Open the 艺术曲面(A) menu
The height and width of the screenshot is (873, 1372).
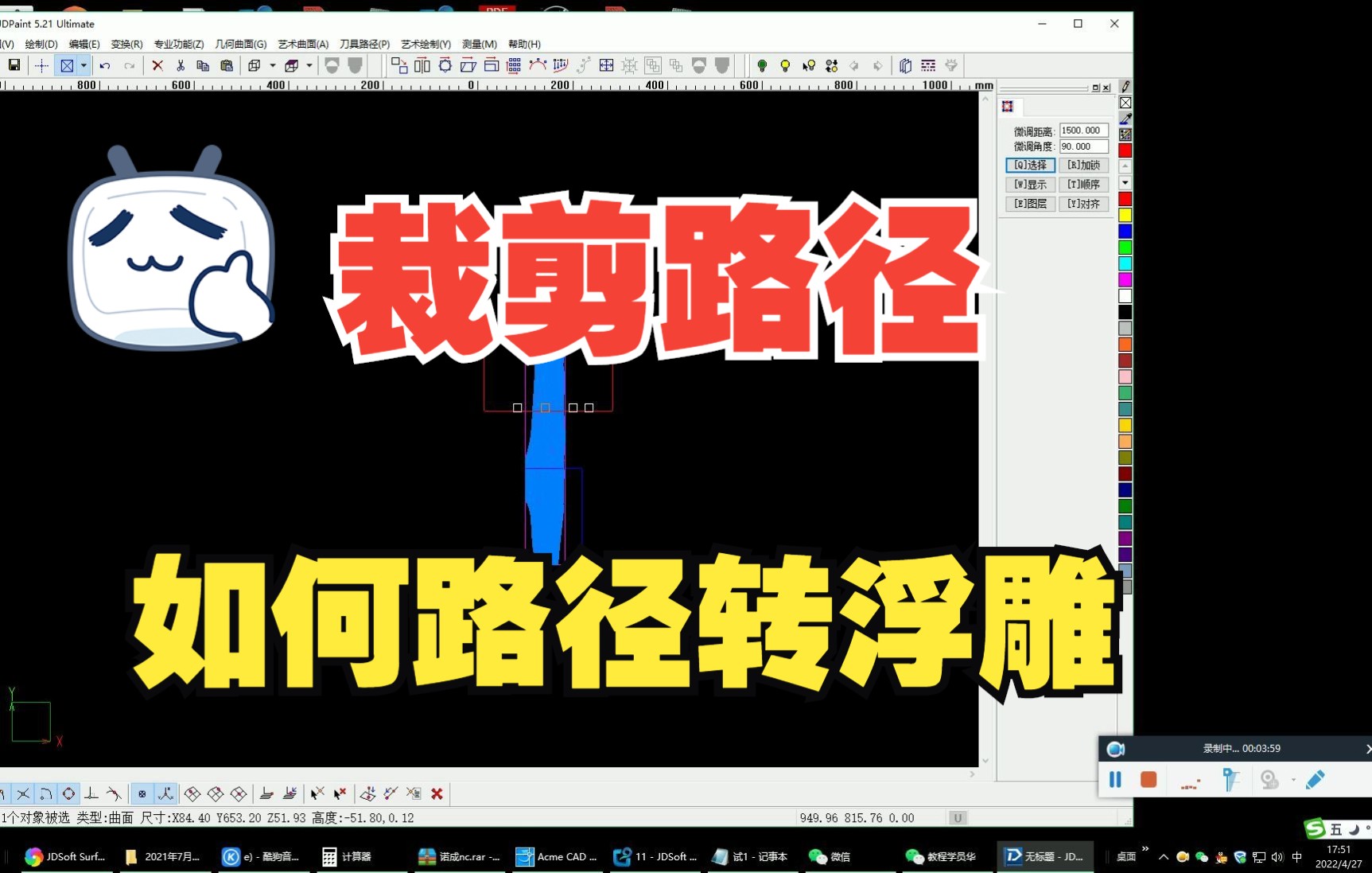pos(303,44)
